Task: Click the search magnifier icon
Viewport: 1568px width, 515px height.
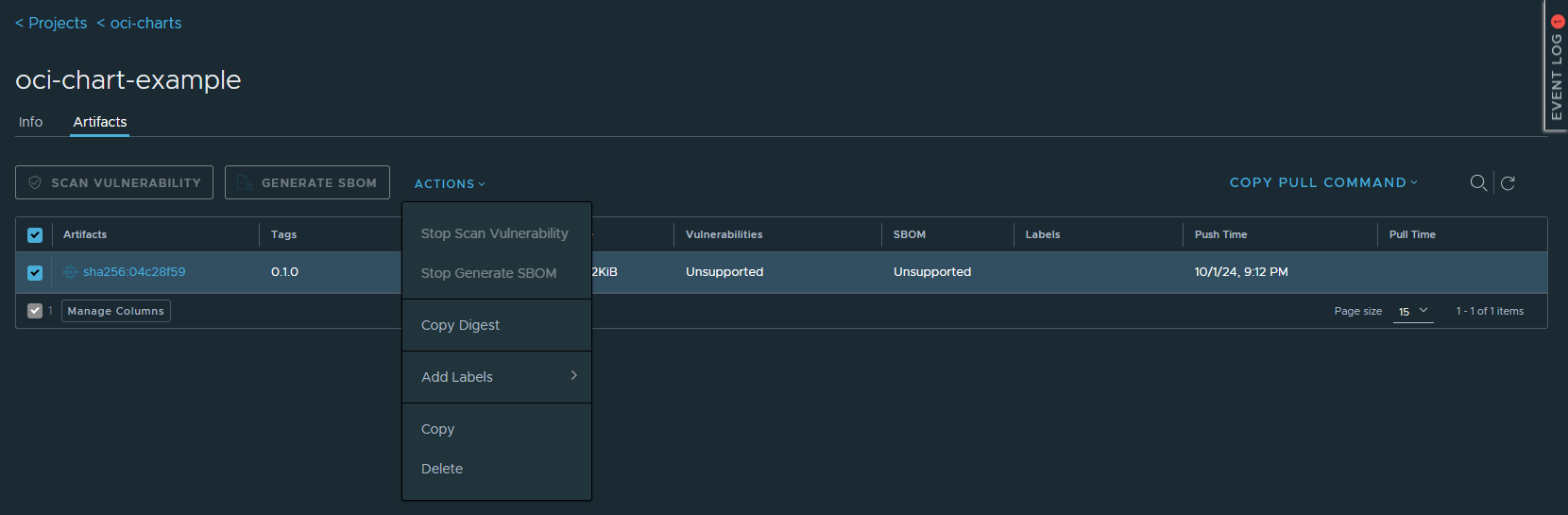Action: point(1478,183)
